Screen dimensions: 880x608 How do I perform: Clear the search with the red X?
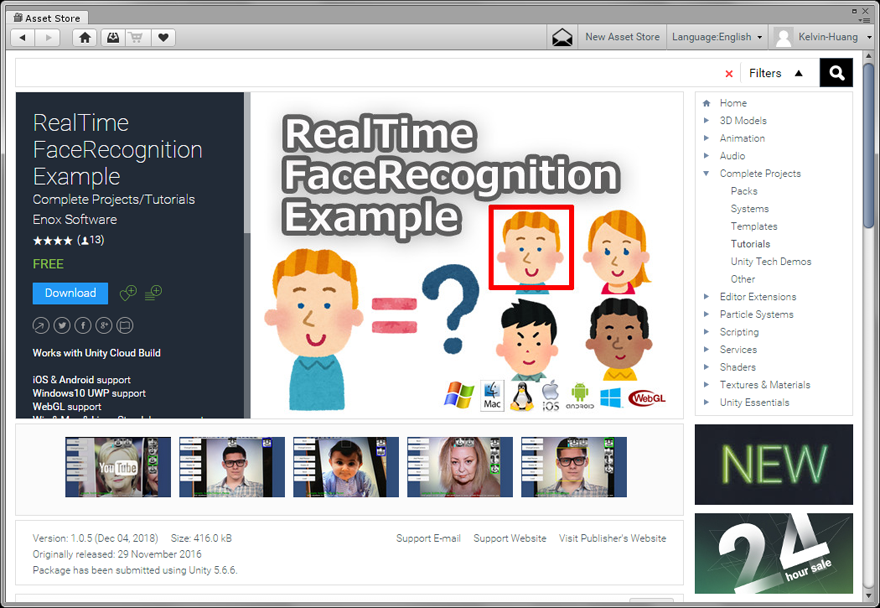pyautogui.click(x=728, y=74)
